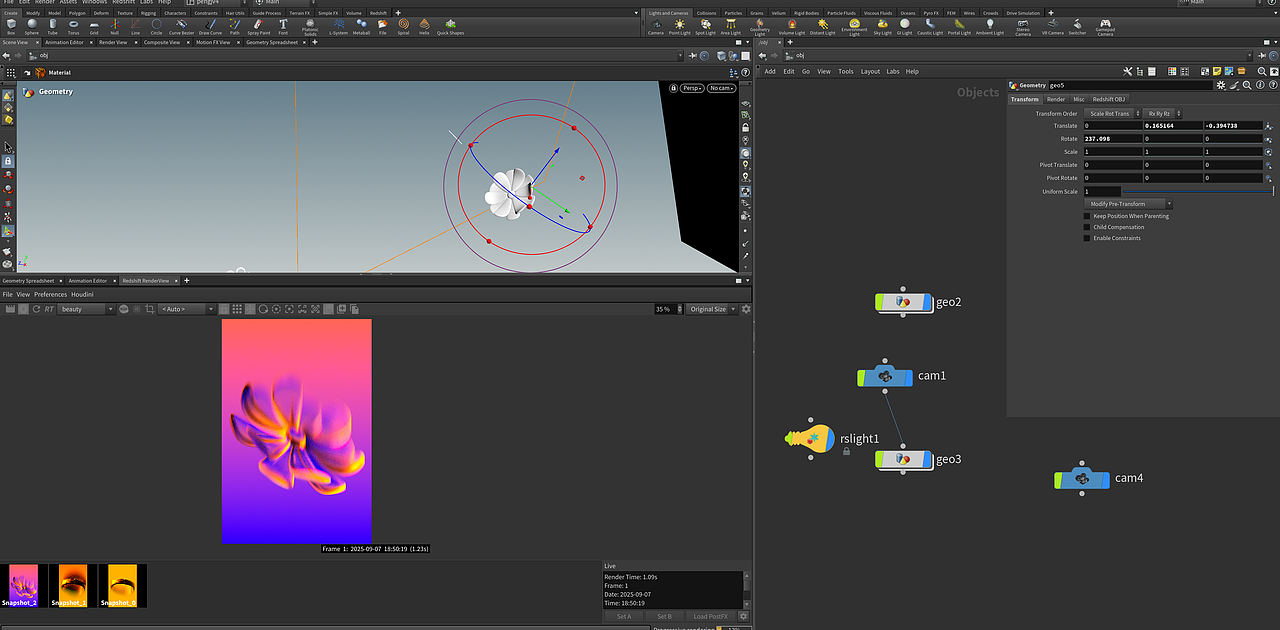Toggle Child Compensation checkbox
1280x630 pixels.
click(1087, 227)
